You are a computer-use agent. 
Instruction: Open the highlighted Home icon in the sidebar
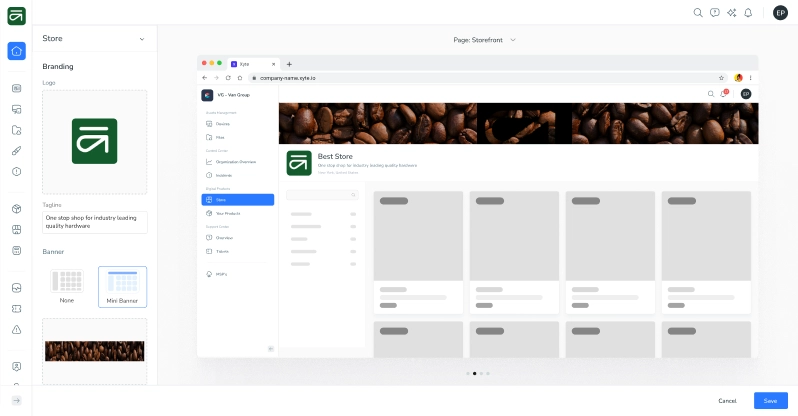tap(16, 51)
